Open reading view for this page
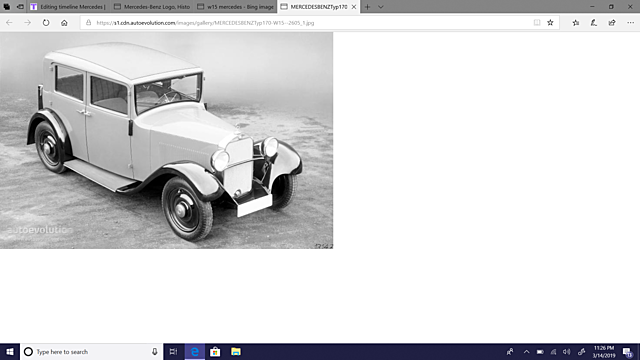 (x=537, y=23)
